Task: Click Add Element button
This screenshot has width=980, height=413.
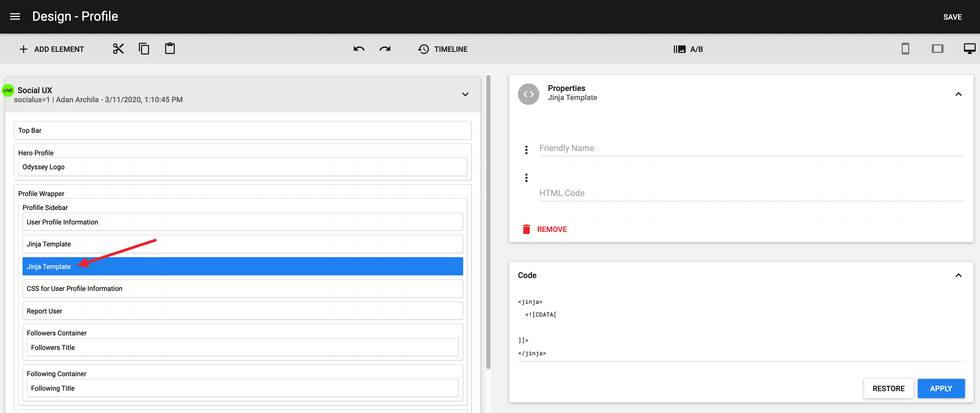Action: [51, 49]
